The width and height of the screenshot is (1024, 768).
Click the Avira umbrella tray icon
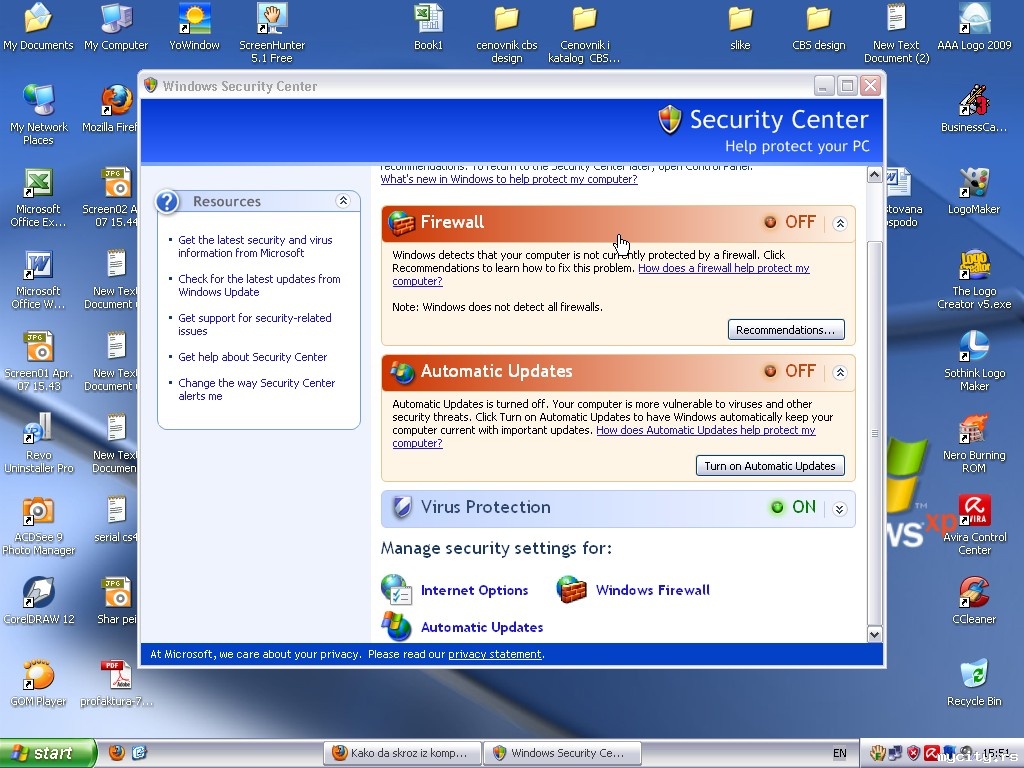(931, 753)
